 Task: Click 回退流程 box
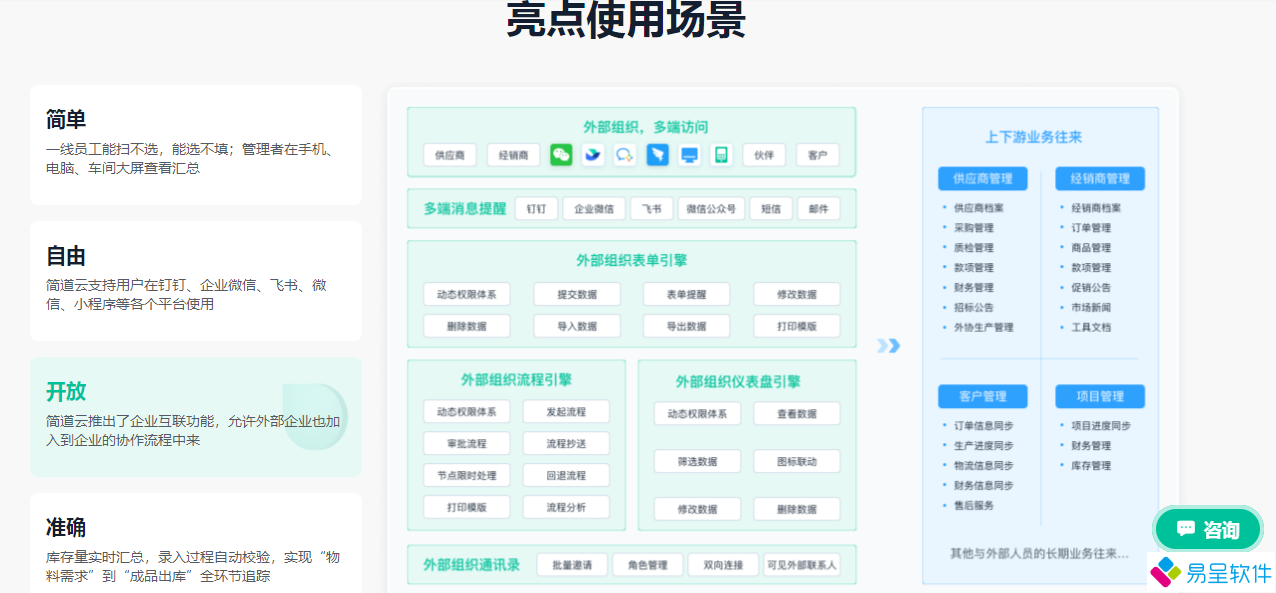point(566,475)
